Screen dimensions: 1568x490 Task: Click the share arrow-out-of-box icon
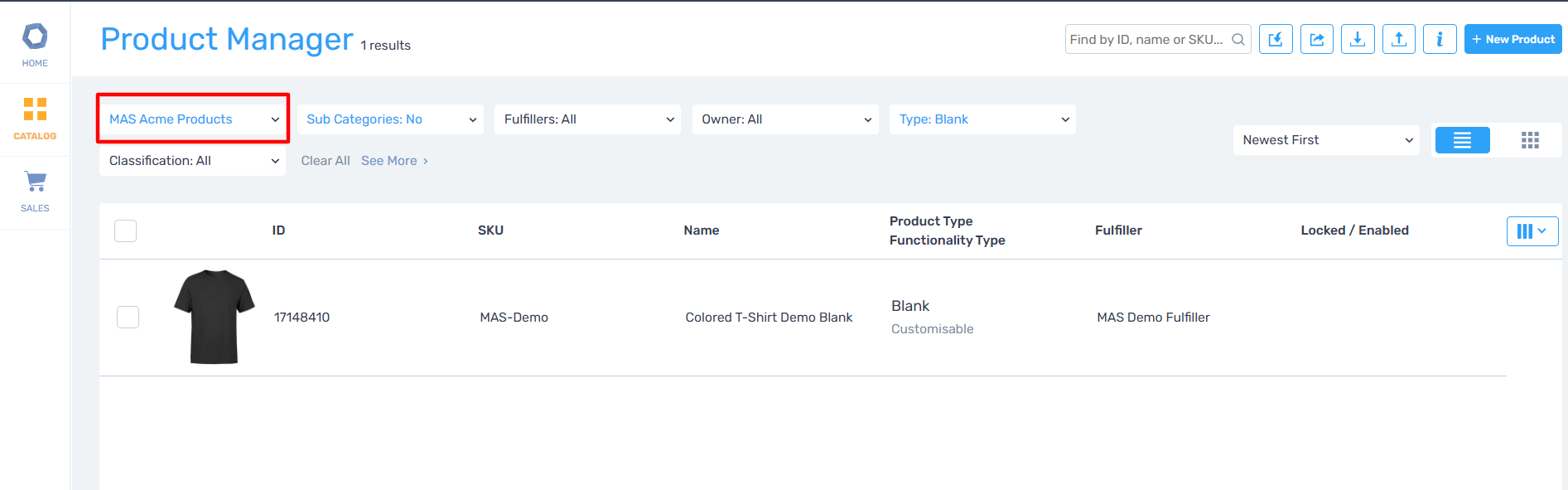[x=1316, y=39]
